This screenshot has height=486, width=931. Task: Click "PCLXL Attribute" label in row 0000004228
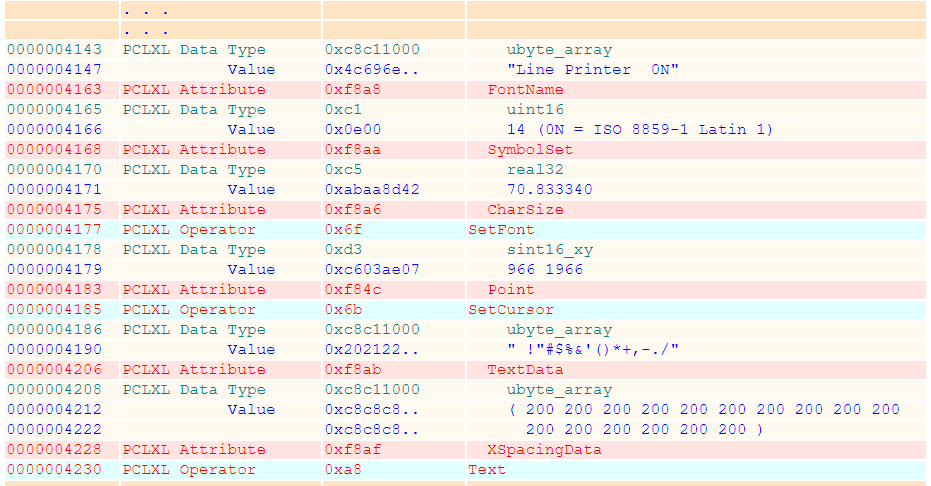tap(194, 450)
